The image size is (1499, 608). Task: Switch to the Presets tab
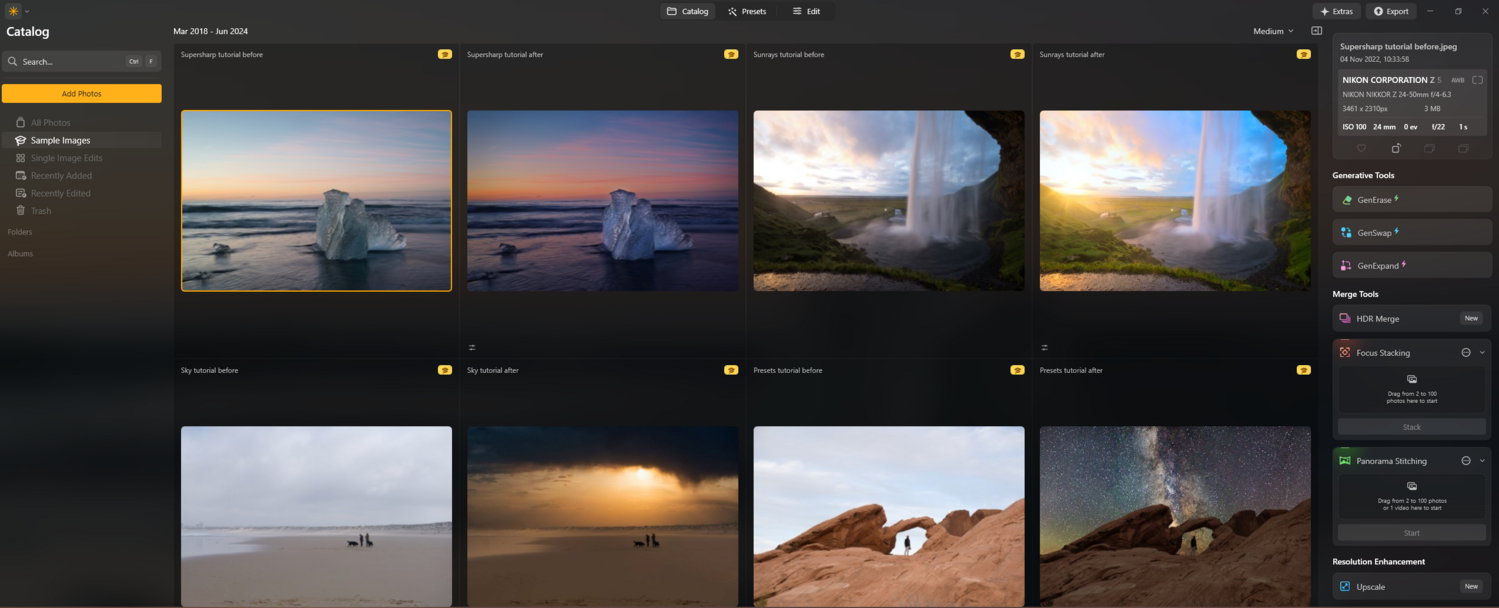747,11
